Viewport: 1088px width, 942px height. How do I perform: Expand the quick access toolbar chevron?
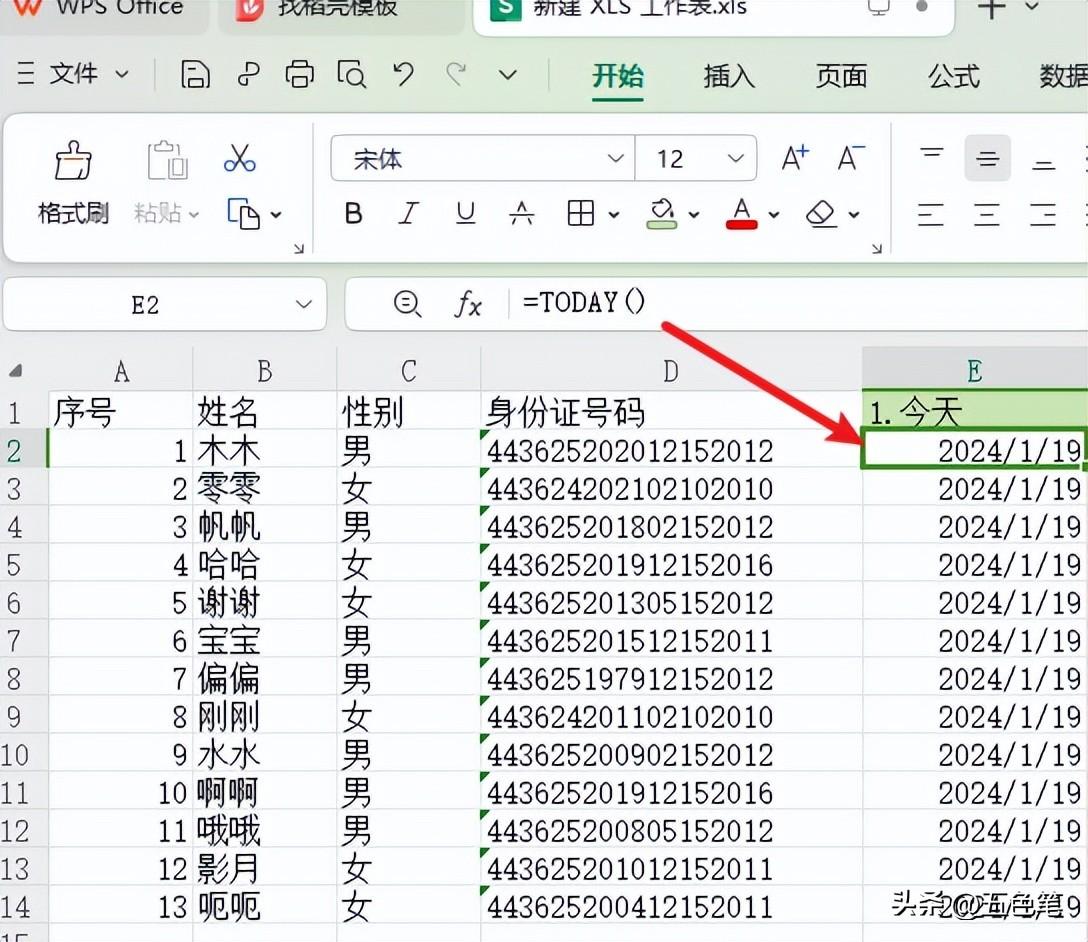[x=508, y=75]
